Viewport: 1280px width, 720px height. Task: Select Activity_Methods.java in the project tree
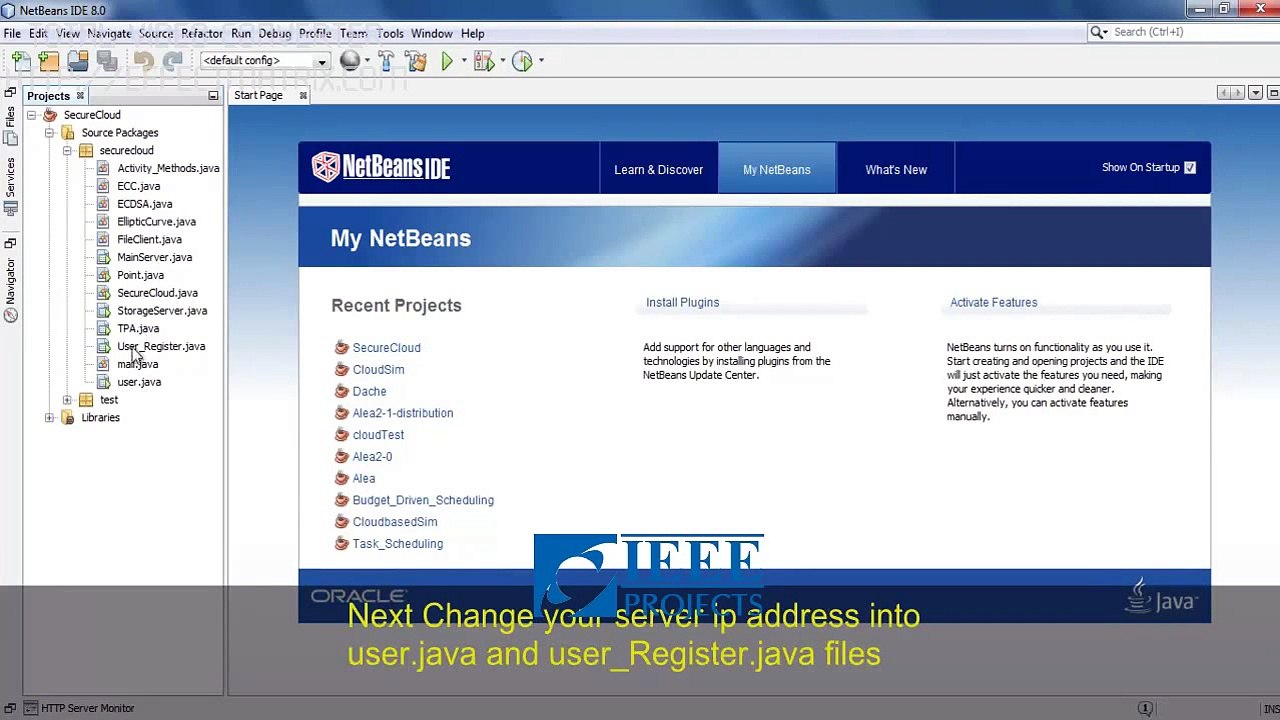click(168, 168)
